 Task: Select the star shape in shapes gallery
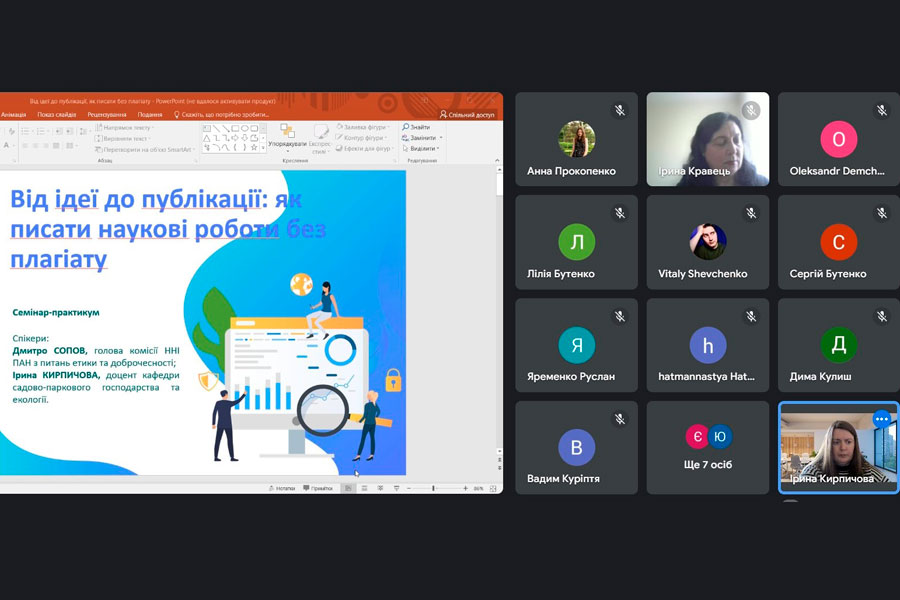254,148
